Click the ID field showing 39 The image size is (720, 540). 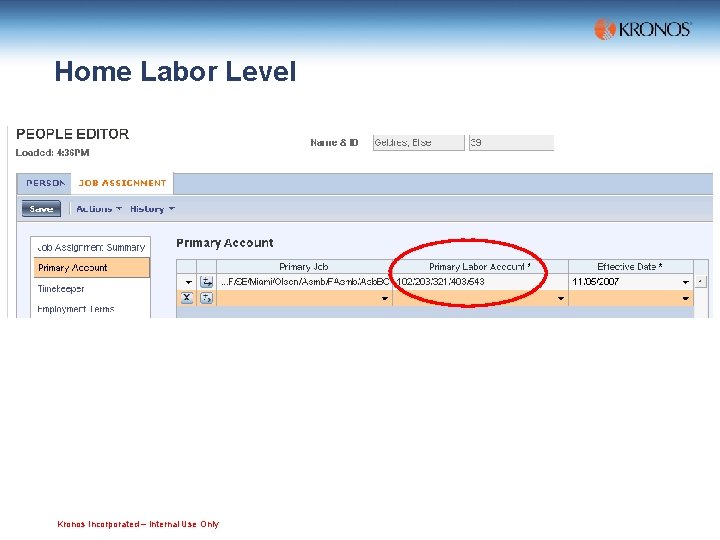(x=511, y=143)
